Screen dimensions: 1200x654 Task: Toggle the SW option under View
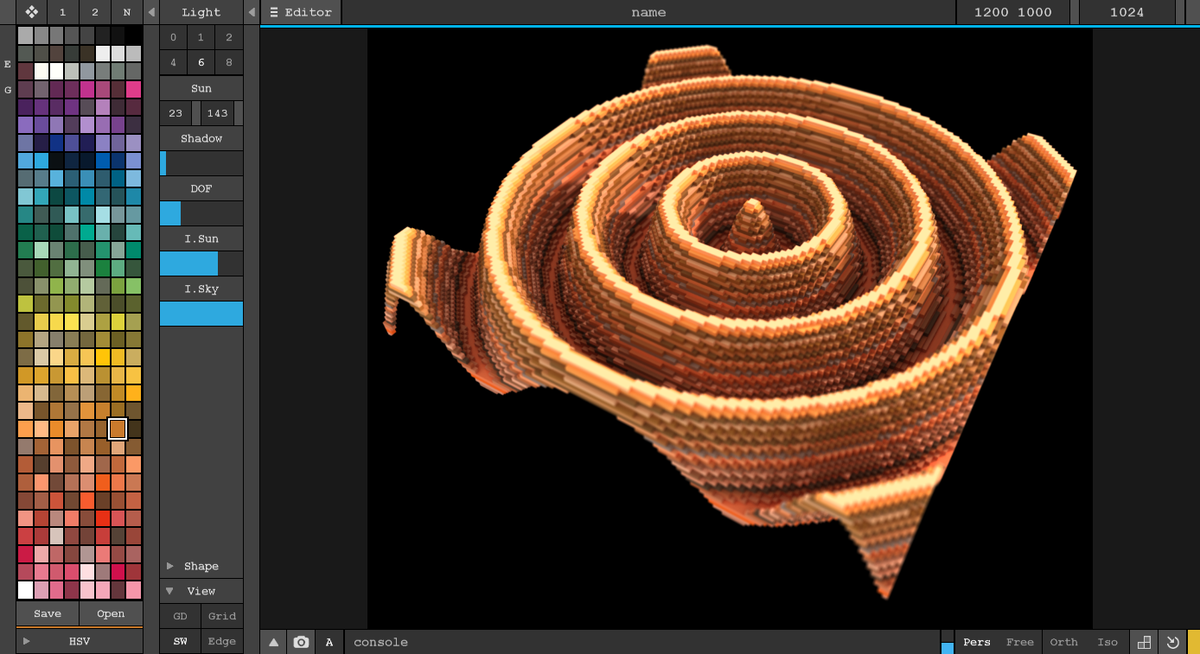click(179, 641)
